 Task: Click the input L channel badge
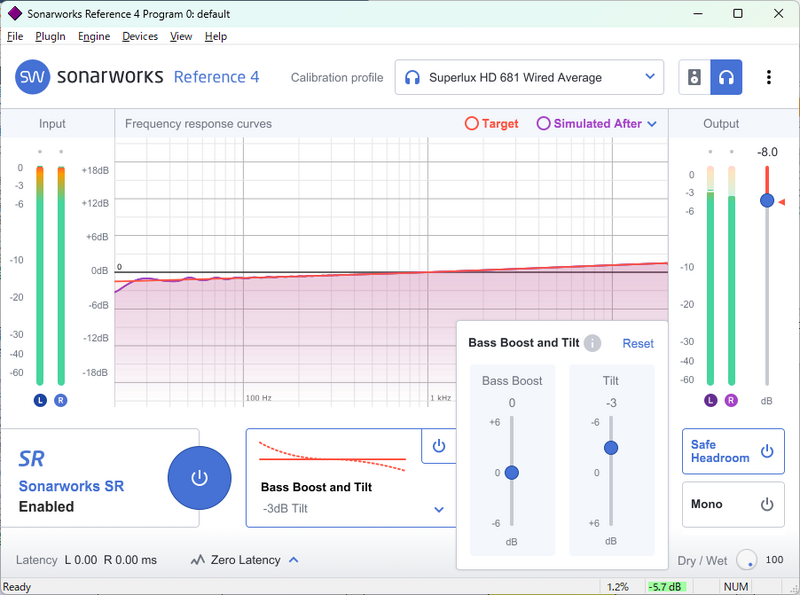coord(40,401)
